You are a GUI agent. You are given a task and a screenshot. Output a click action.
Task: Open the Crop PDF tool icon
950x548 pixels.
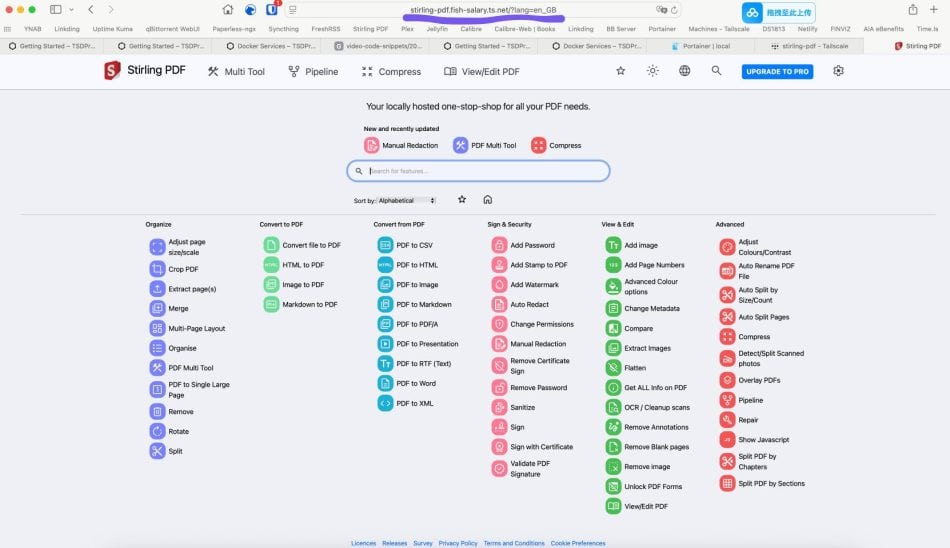coord(158,269)
